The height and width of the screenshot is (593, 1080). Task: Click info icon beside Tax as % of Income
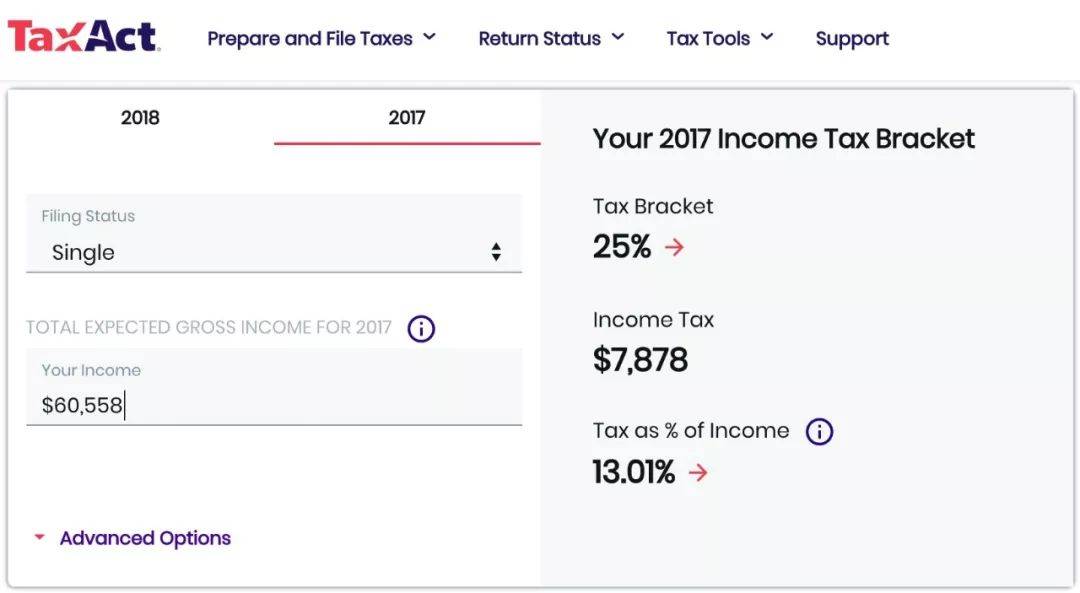pos(819,431)
